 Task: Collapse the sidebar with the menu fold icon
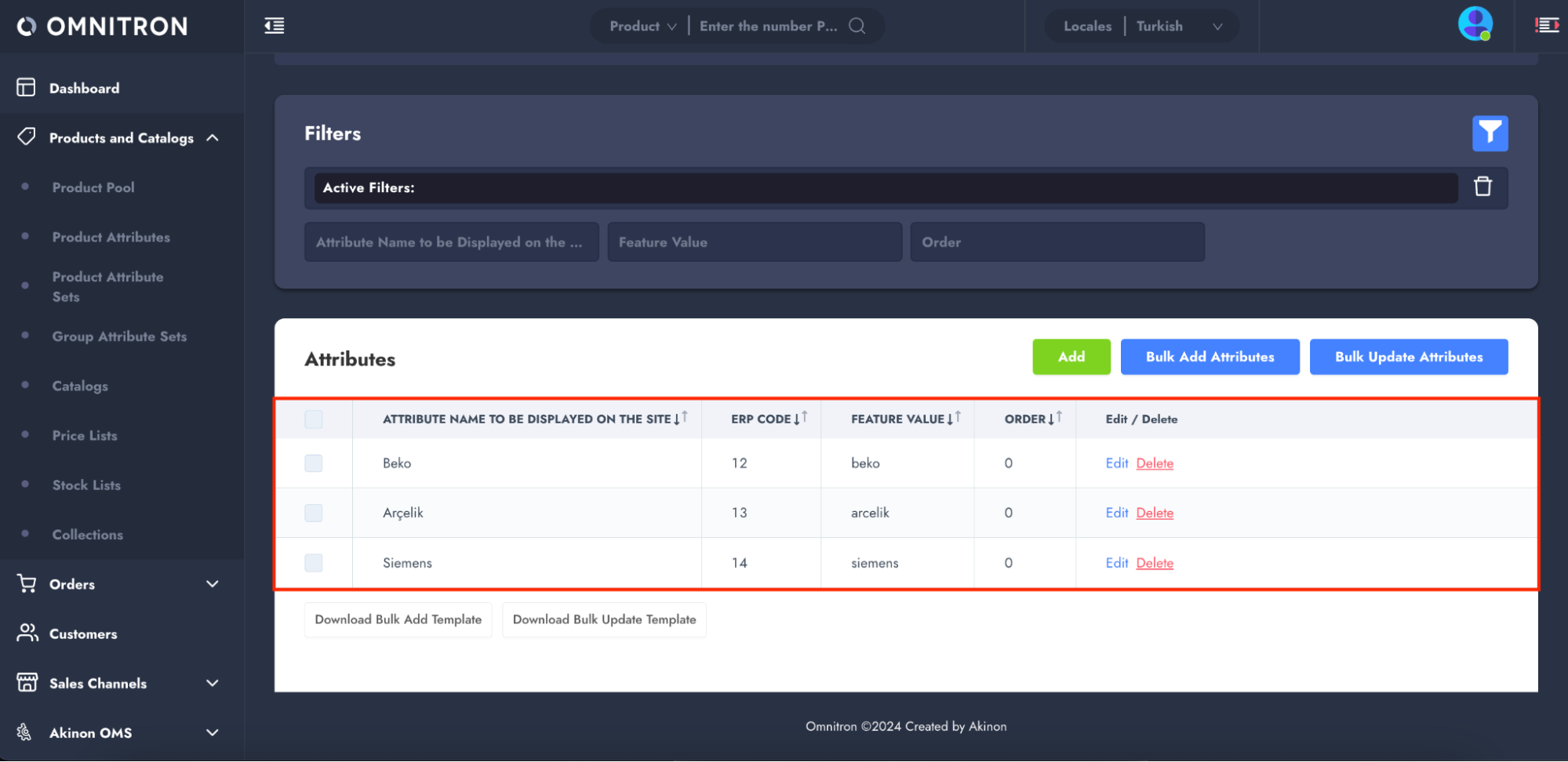[275, 26]
